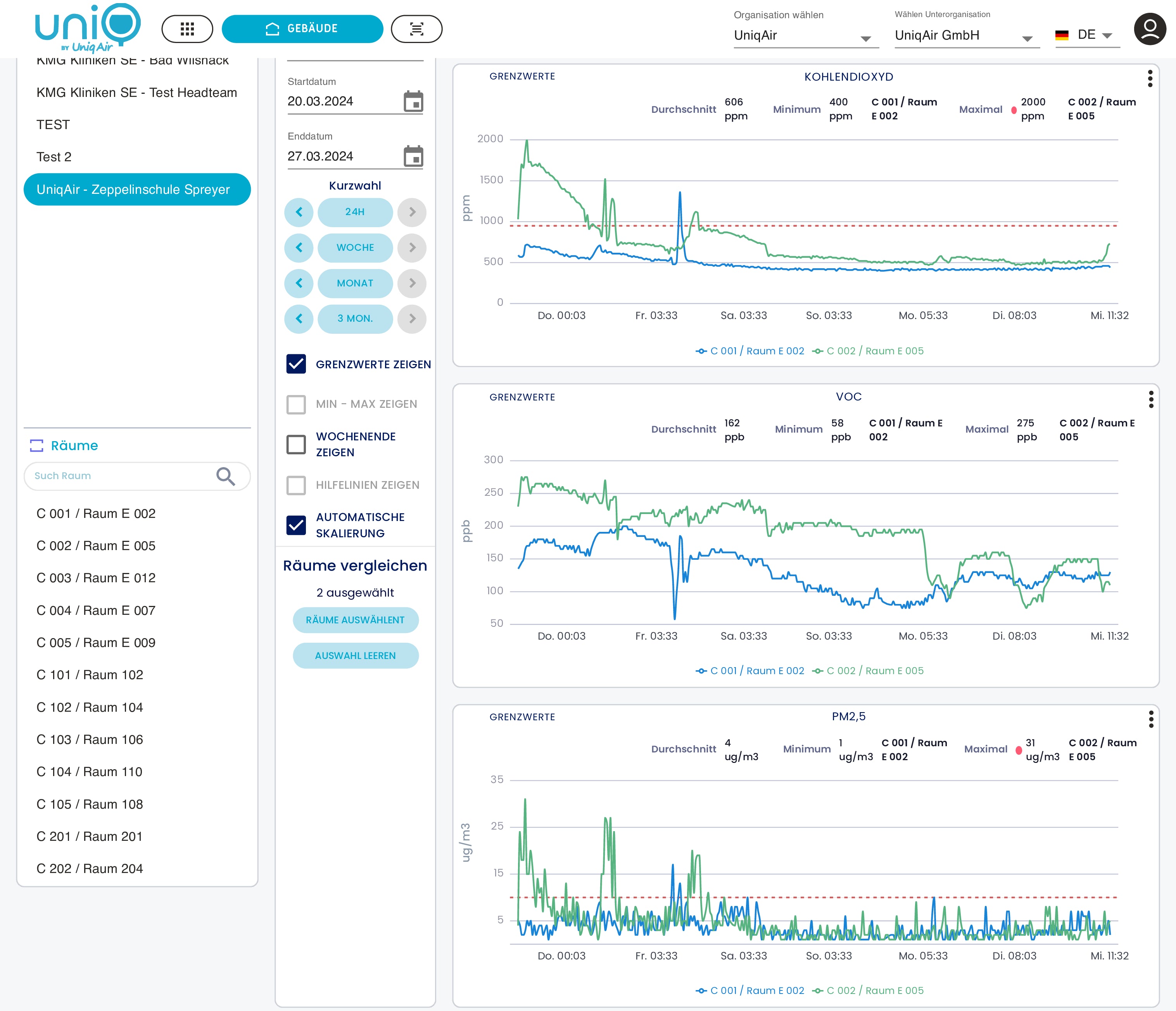Open VOC chart three-dot menu

[1150, 399]
